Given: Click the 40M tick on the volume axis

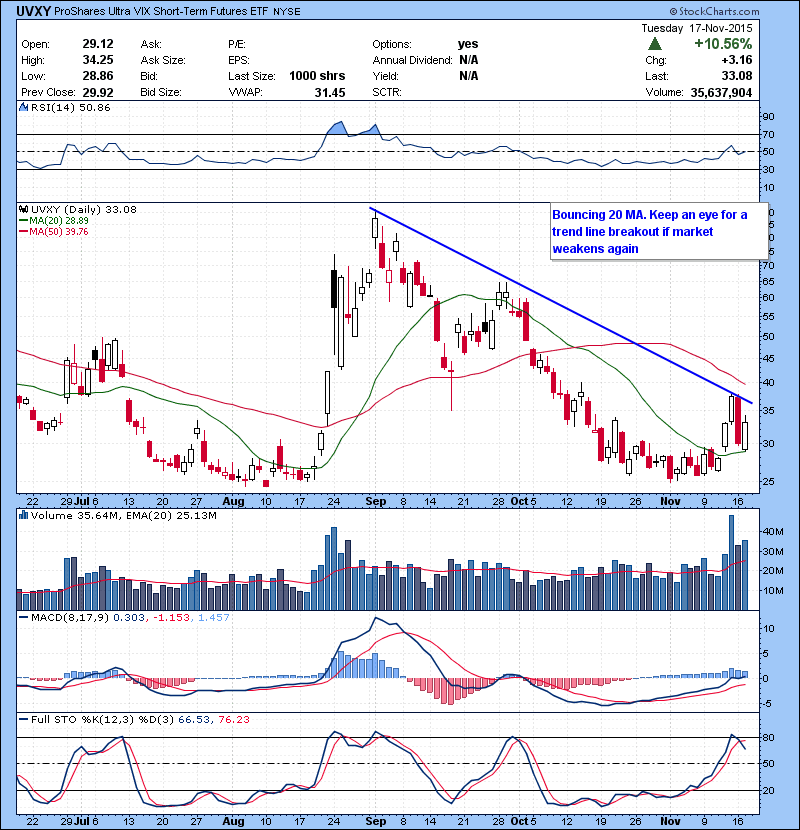Looking at the screenshot, I should (773, 531).
